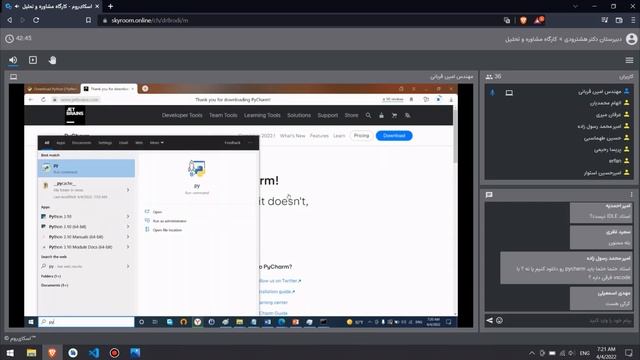Expand the web search py result chevron

(x=128, y=266)
